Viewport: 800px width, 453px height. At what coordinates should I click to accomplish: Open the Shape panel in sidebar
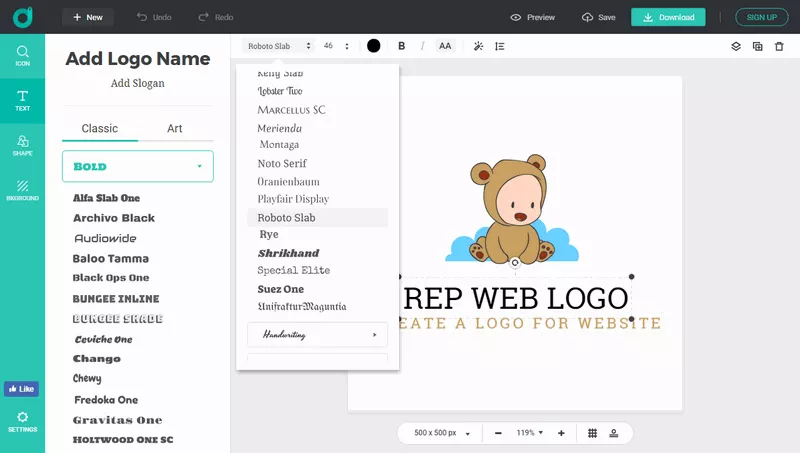(22, 146)
